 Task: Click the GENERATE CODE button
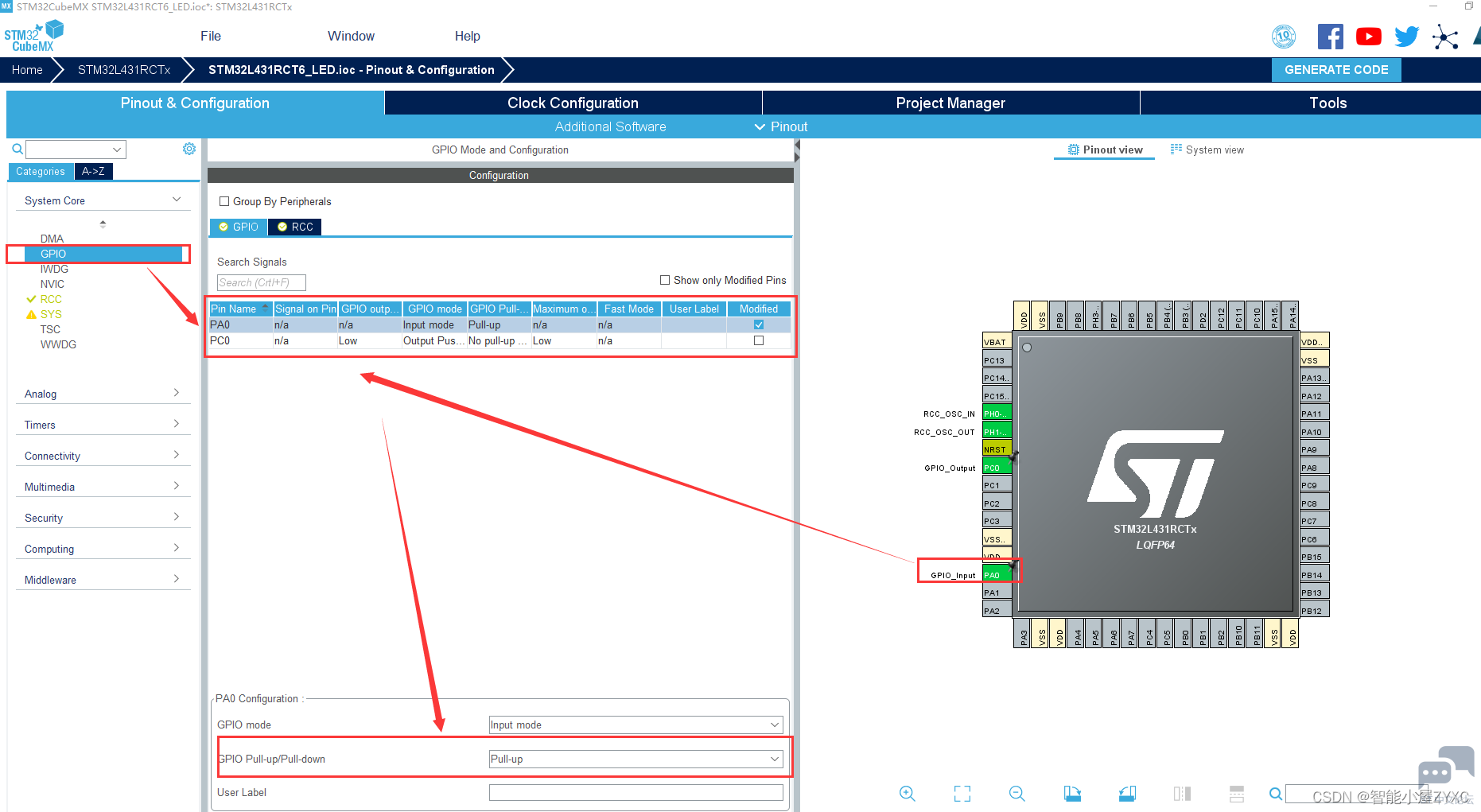(x=1336, y=70)
